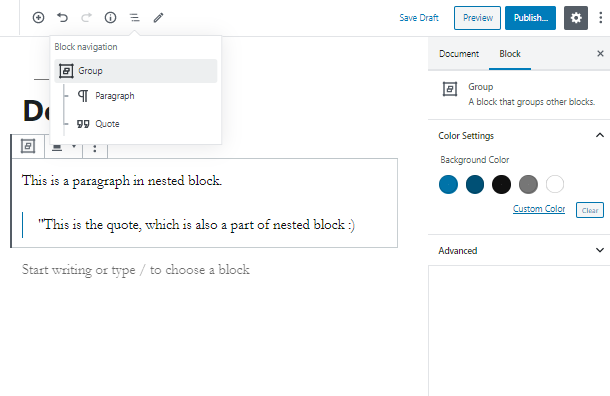Open the block alignment dropdown
610x396 pixels.
click(64, 148)
